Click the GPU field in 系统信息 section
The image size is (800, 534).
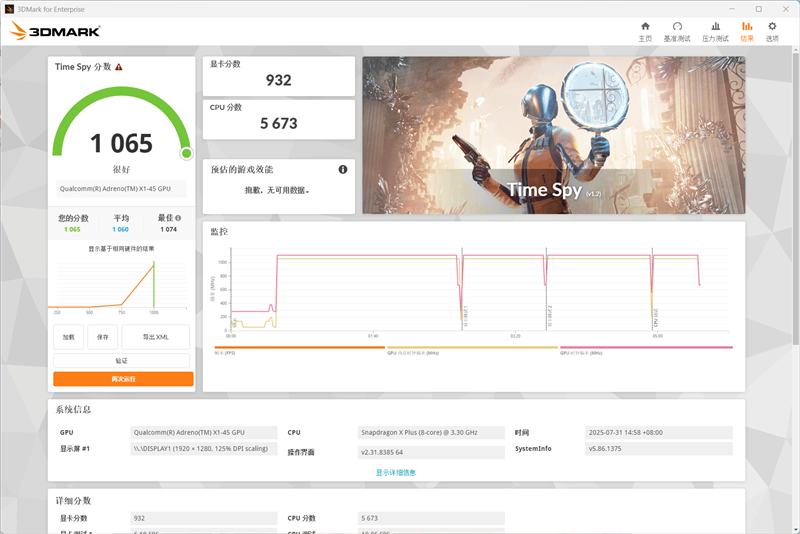click(x=204, y=433)
